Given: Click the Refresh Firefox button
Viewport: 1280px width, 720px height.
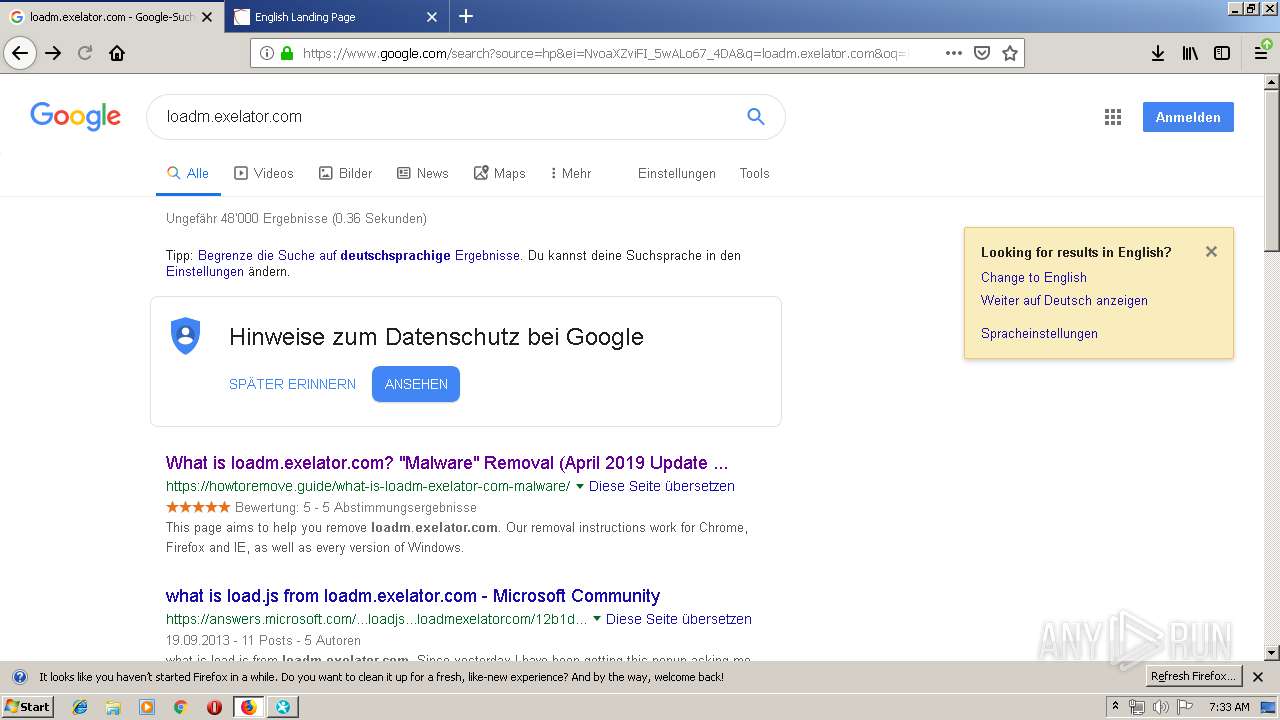Looking at the screenshot, I should [1194, 677].
